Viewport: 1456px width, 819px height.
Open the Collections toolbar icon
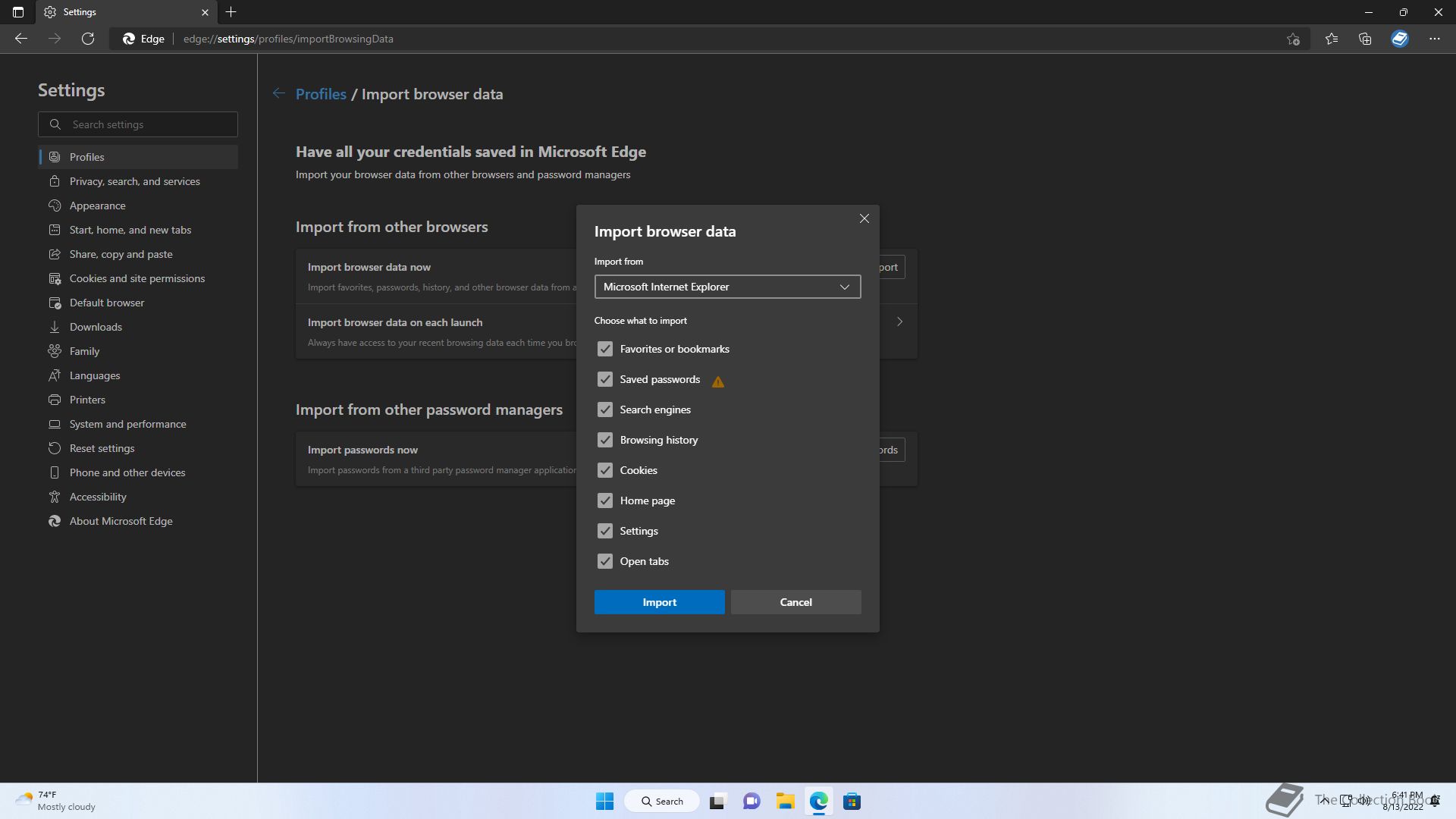point(1365,39)
